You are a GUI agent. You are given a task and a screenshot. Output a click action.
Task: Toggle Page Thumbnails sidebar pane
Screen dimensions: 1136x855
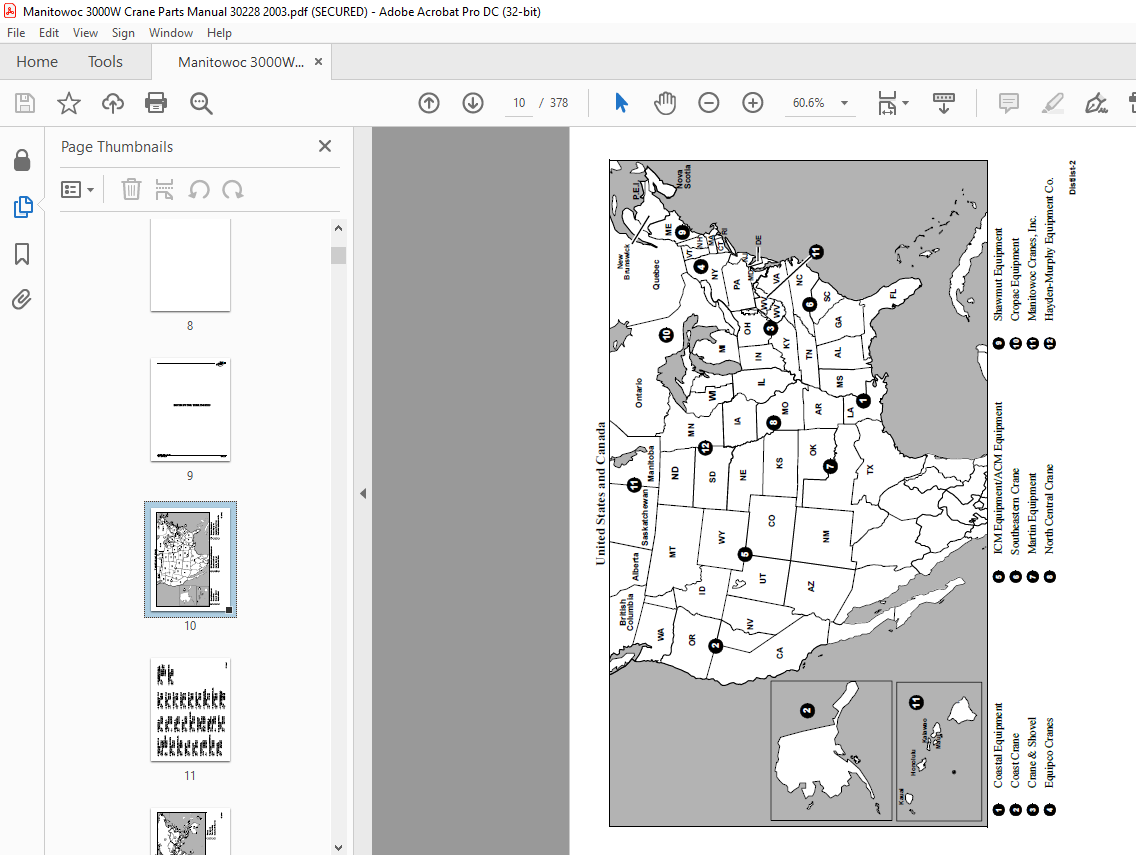tap(22, 207)
